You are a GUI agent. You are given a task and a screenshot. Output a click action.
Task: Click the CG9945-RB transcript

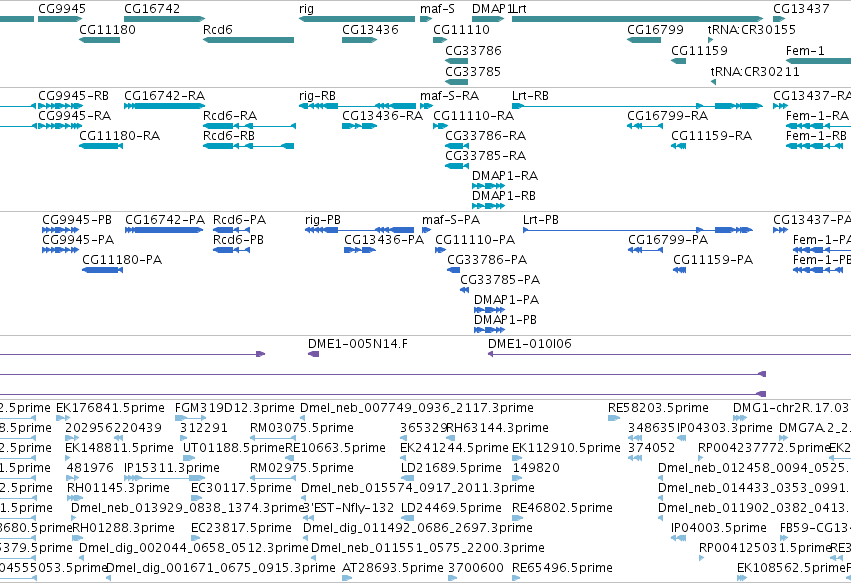click(x=60, y=106)
